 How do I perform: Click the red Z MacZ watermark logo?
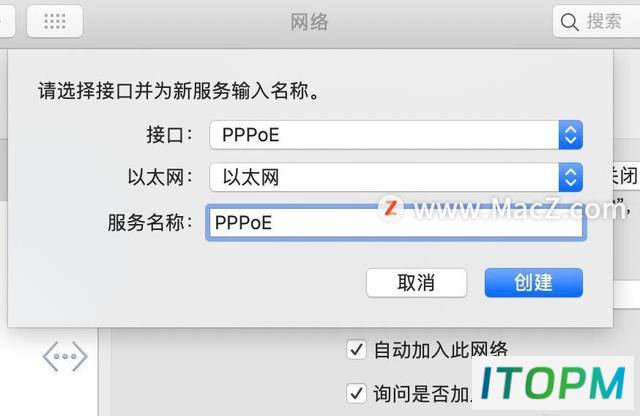(391, 207)
